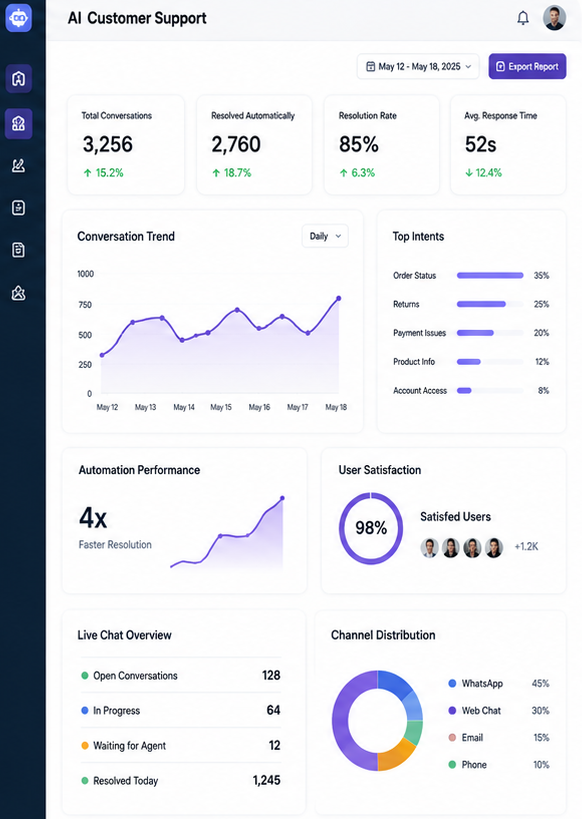The height and width of the screenshot is (819, 582).
Task: Select the In Progress row
Action: click(181, 710)
